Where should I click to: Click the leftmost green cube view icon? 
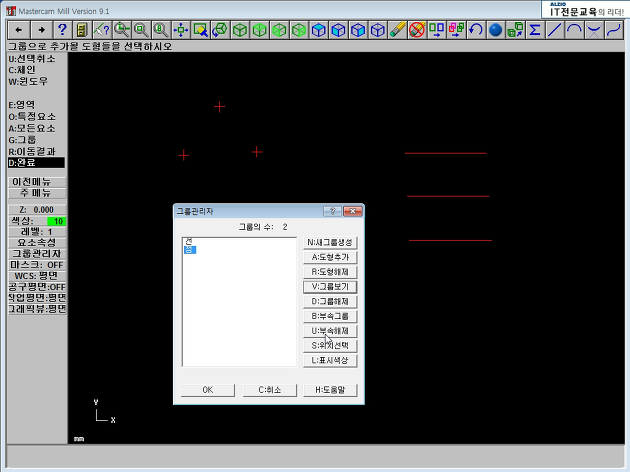(240, 30)
